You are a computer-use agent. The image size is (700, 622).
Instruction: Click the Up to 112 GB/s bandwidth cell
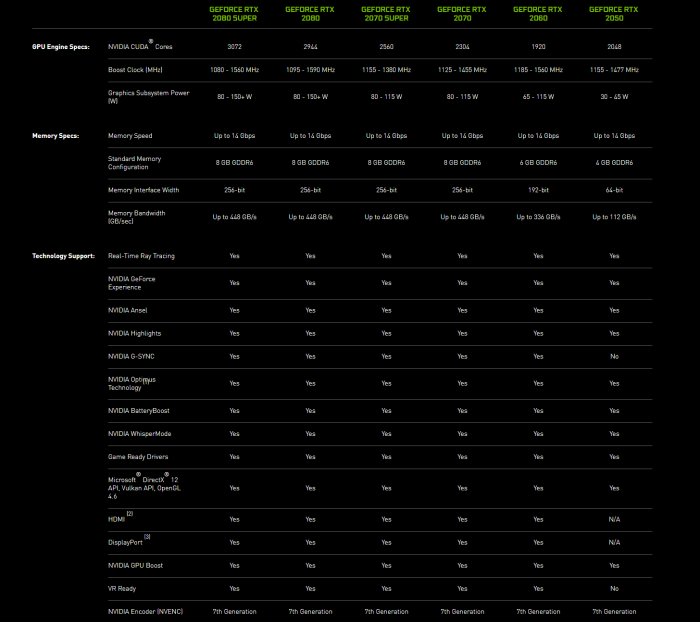coord(614,217)
